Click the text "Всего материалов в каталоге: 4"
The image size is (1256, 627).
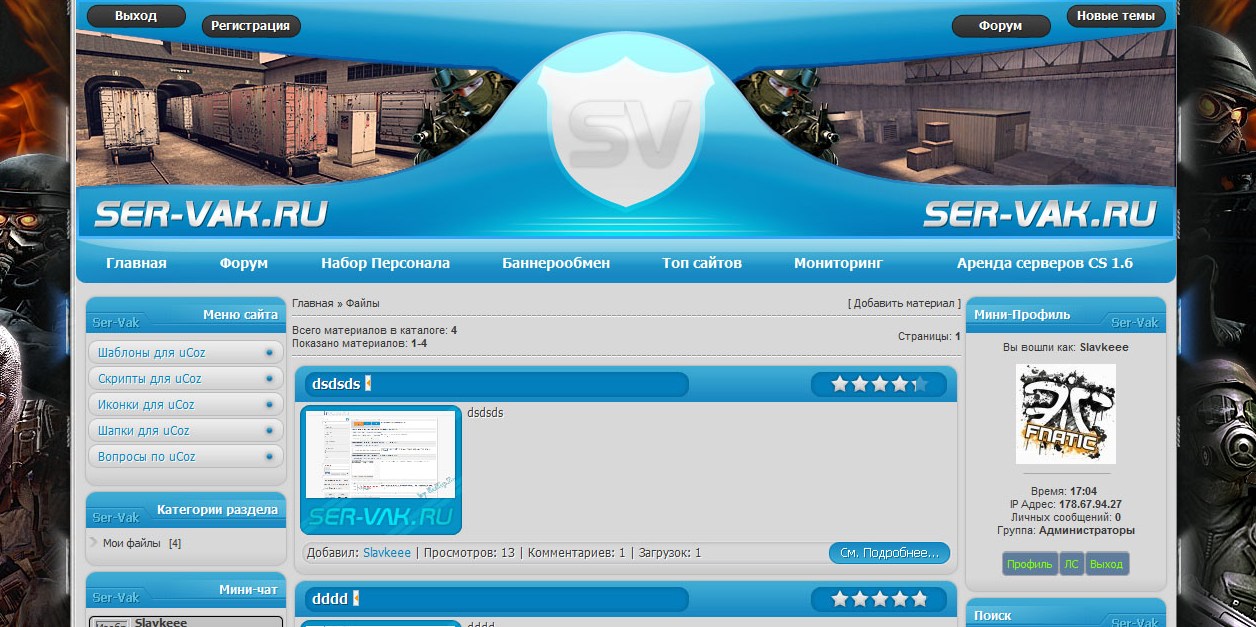pyautogui.click(x=375, y=330)
